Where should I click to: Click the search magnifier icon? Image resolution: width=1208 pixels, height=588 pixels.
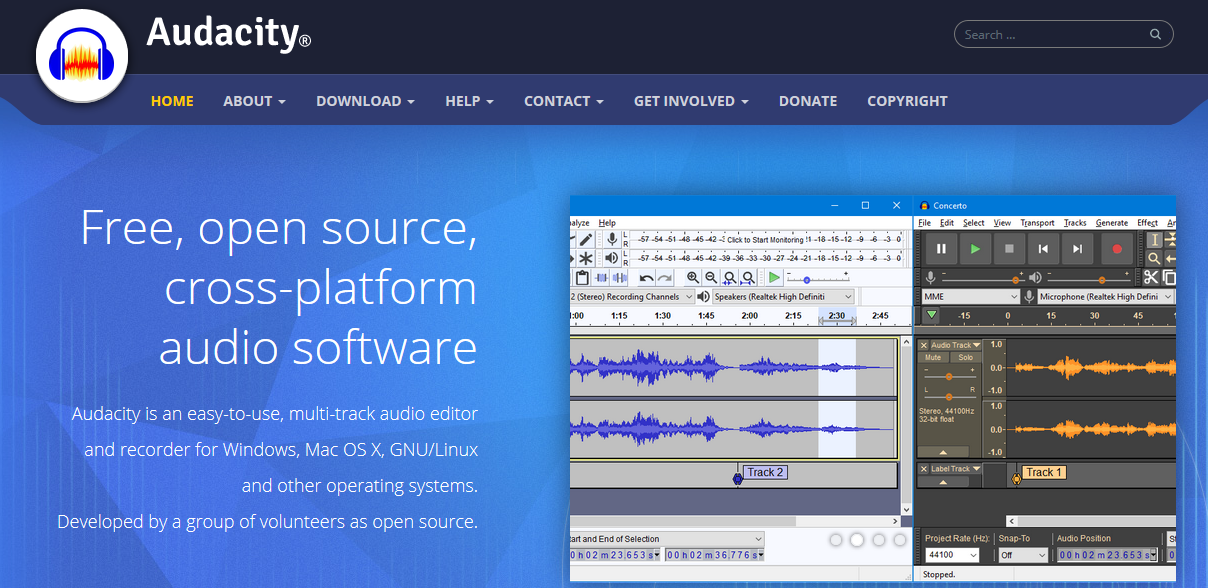coord(1155,34)
